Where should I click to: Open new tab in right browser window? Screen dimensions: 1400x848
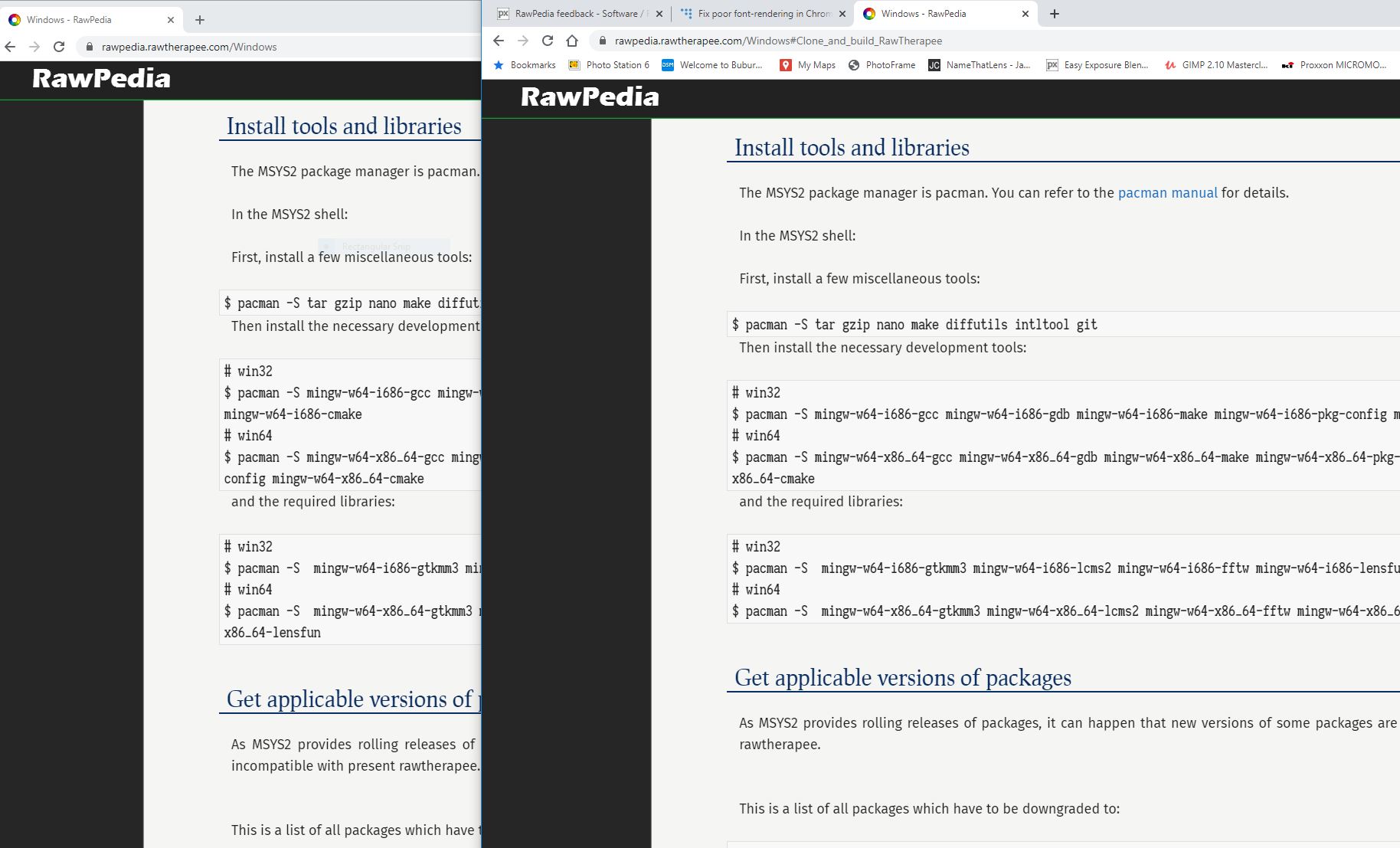[1055, 14]
